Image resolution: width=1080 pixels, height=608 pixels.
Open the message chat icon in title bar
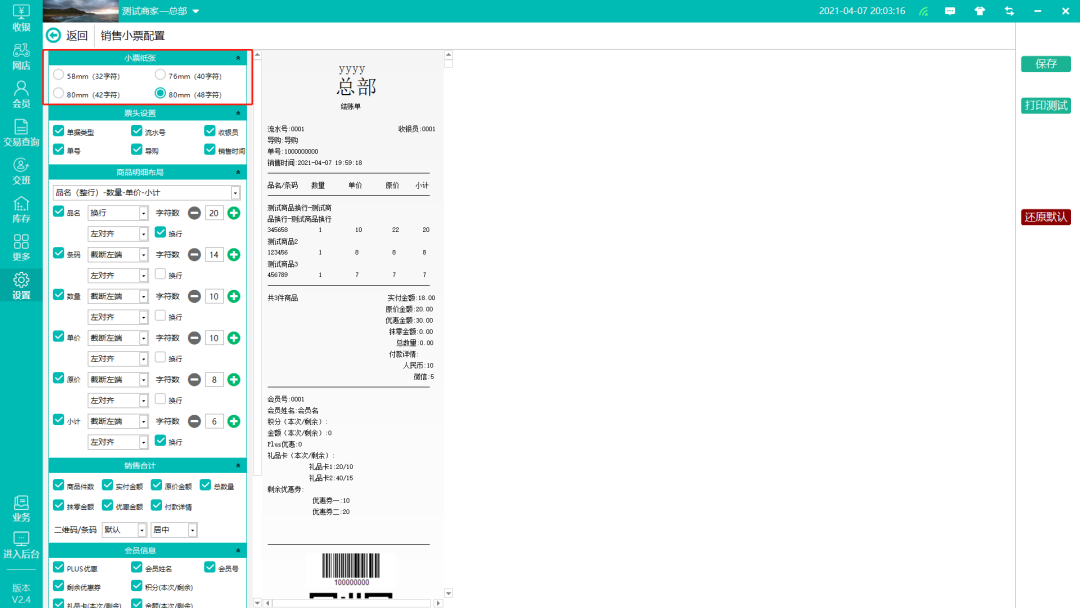950,11
